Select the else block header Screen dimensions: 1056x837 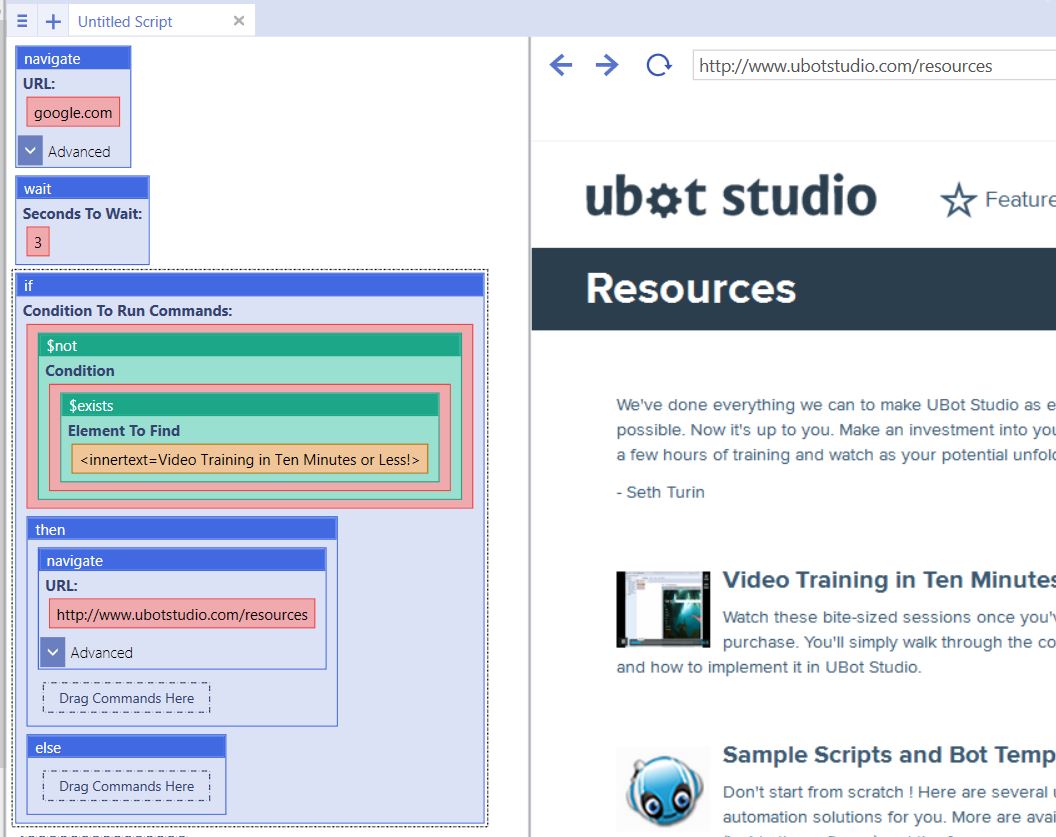point(126,747)
